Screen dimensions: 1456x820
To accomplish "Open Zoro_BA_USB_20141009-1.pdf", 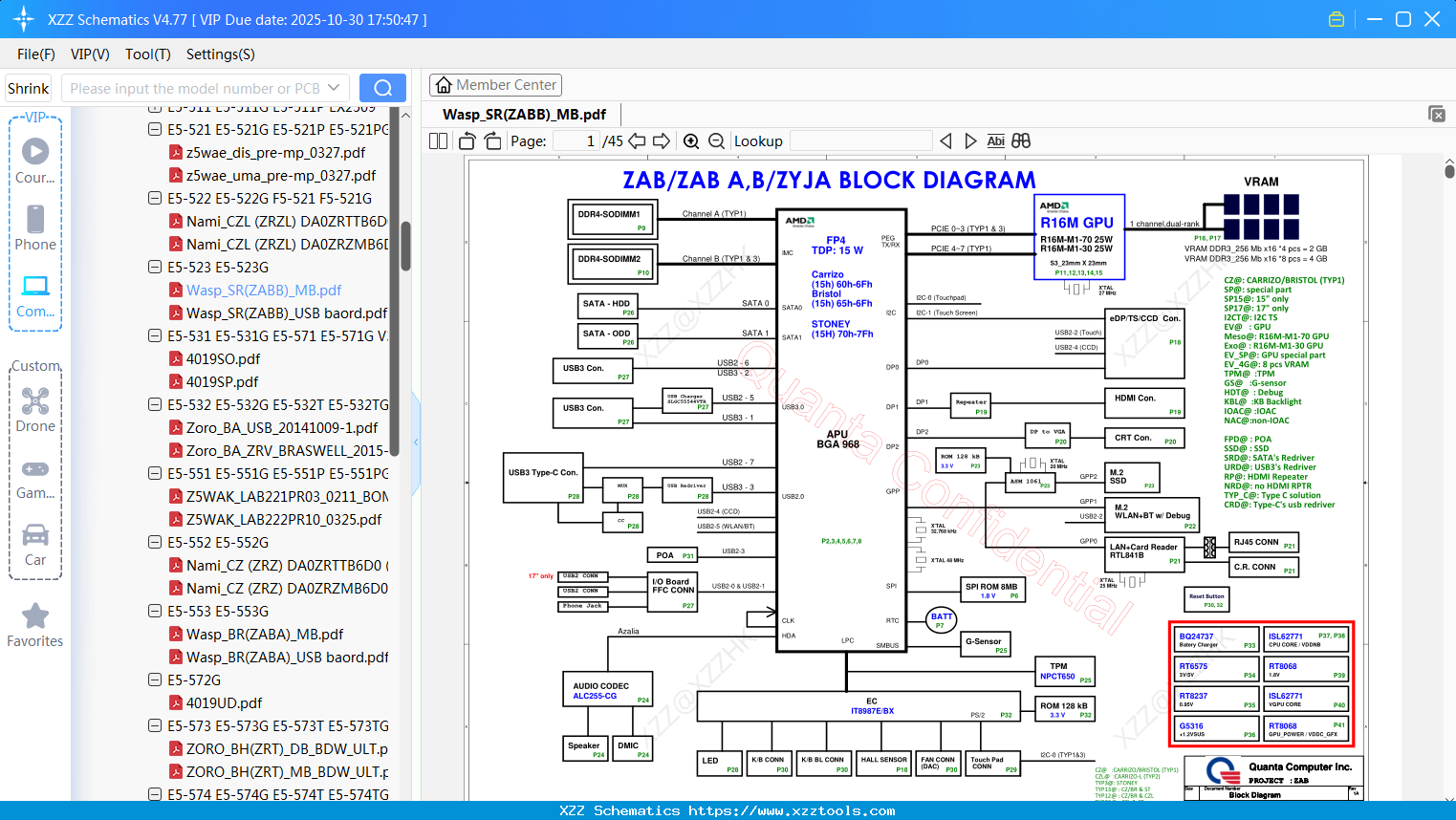I will (282, 427).
